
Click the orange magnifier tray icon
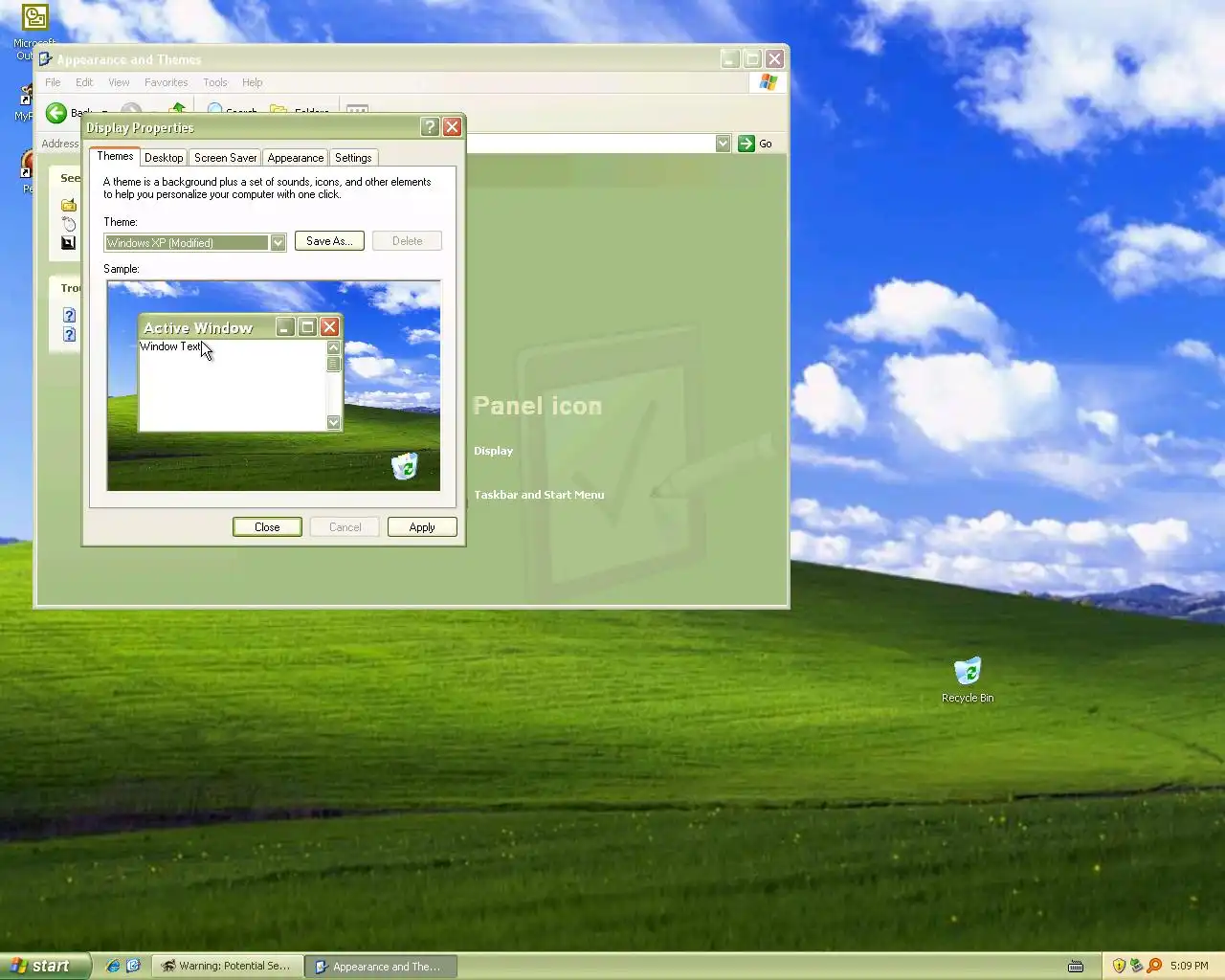pos(1154,966)
